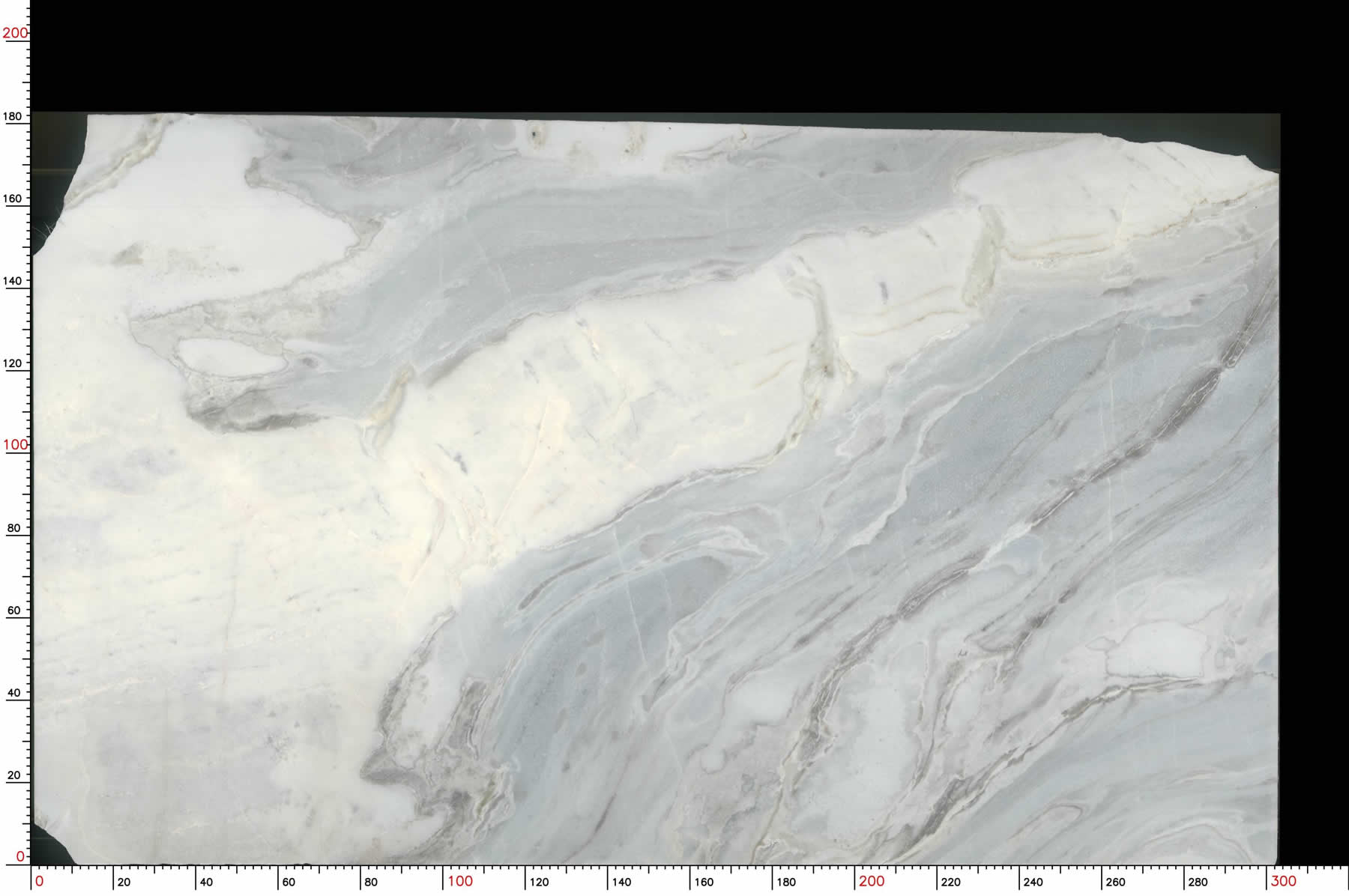
Task: Select the 180 label on the left ruler
Action: tap(14, 116)
